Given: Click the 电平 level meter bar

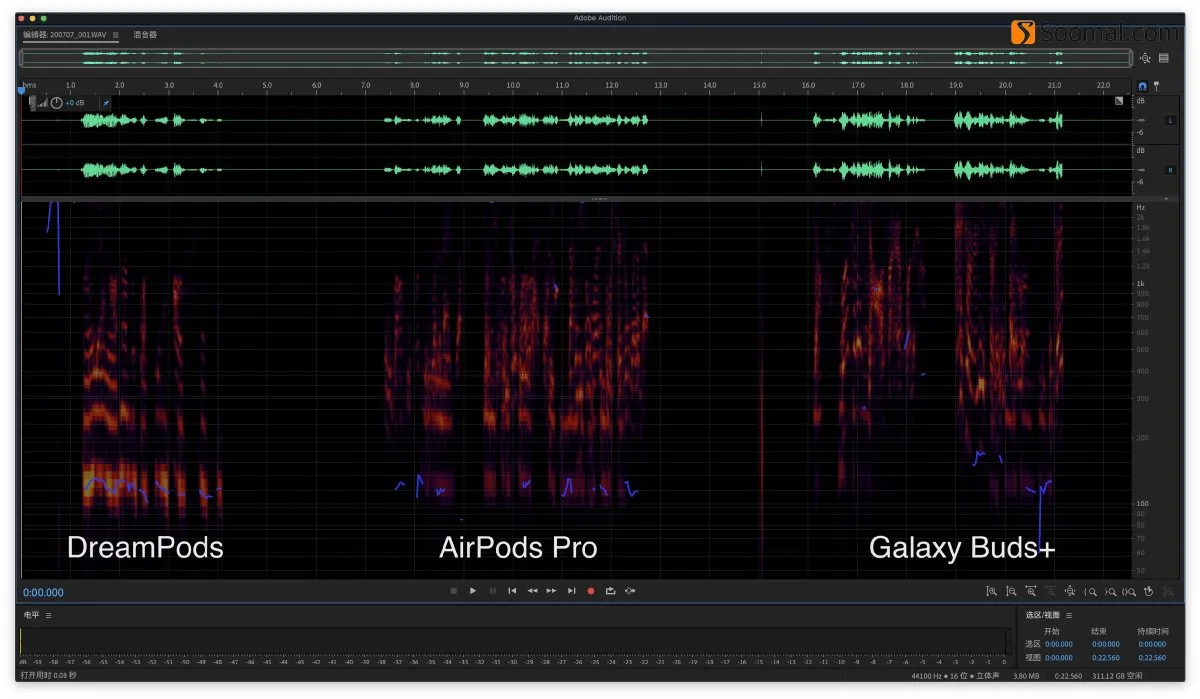Looking at the screenshot, I should (513, 641).
